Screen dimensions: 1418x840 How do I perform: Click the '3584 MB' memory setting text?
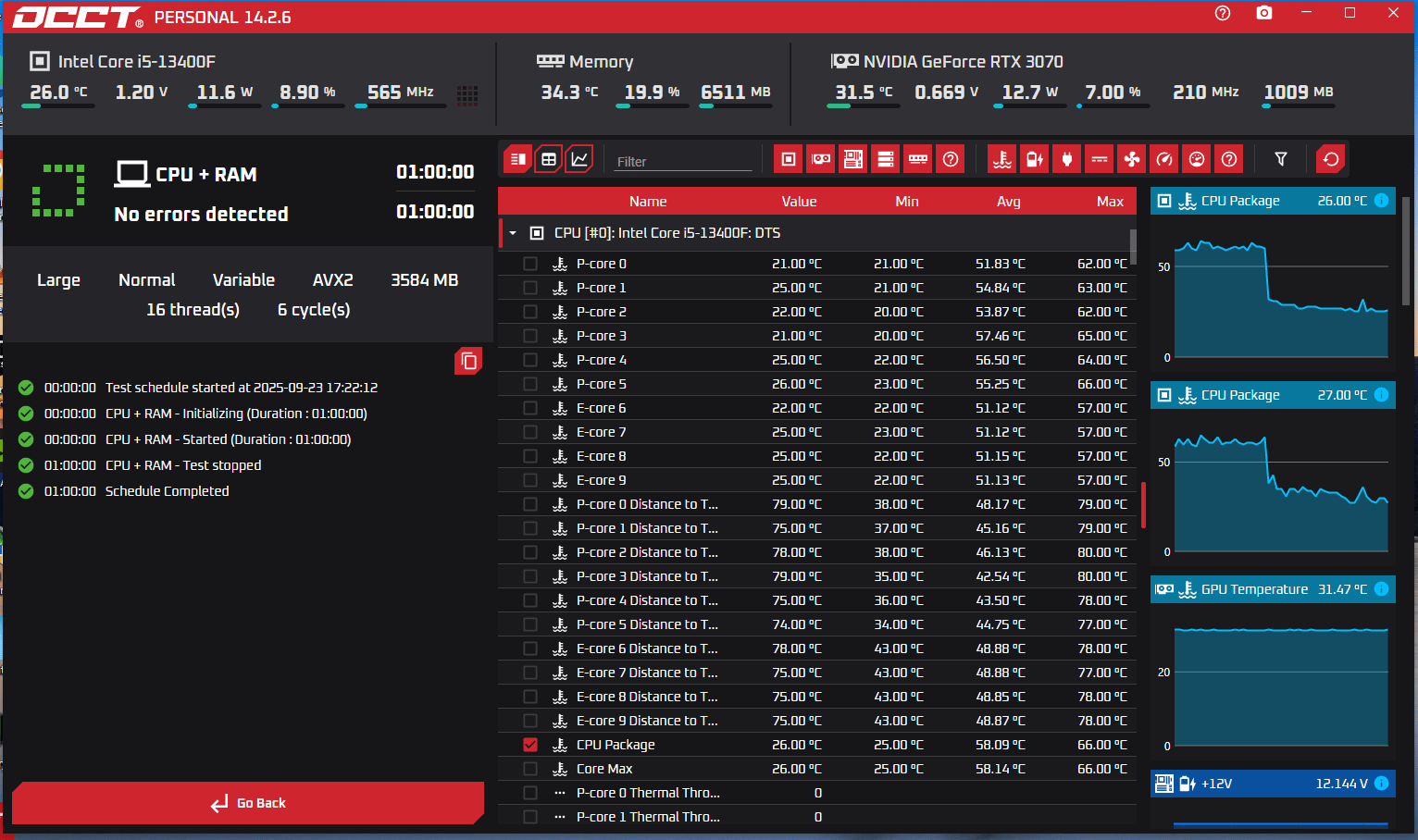[x=425, y=280]
